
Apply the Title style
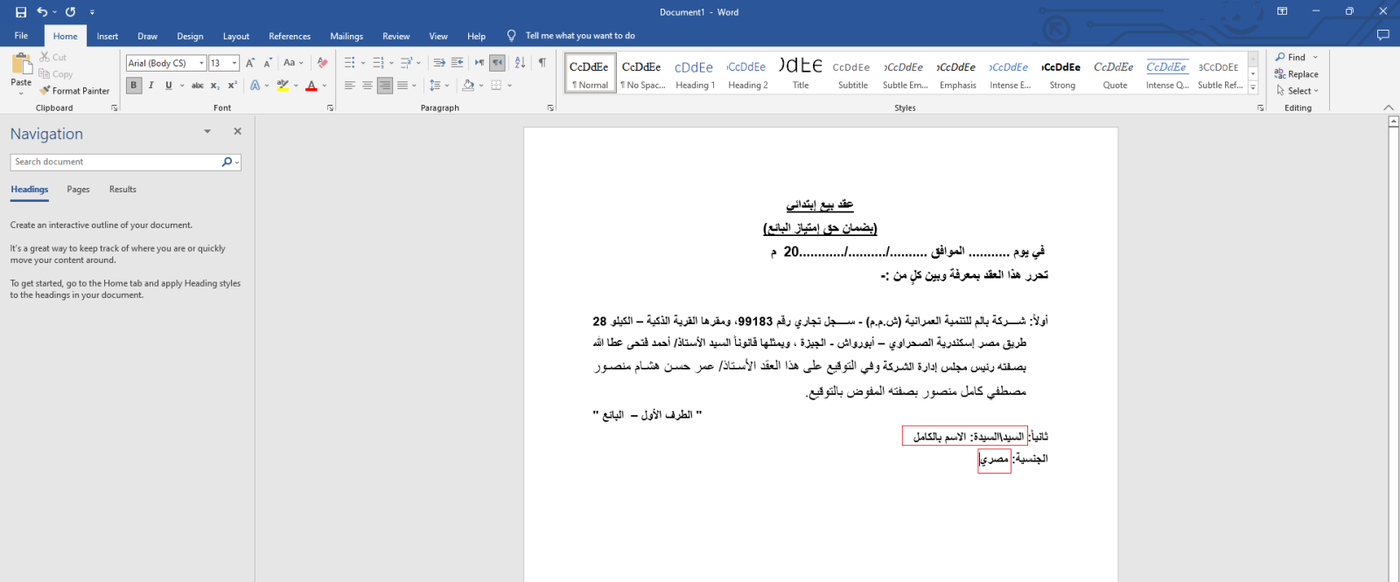pos(801,74)
